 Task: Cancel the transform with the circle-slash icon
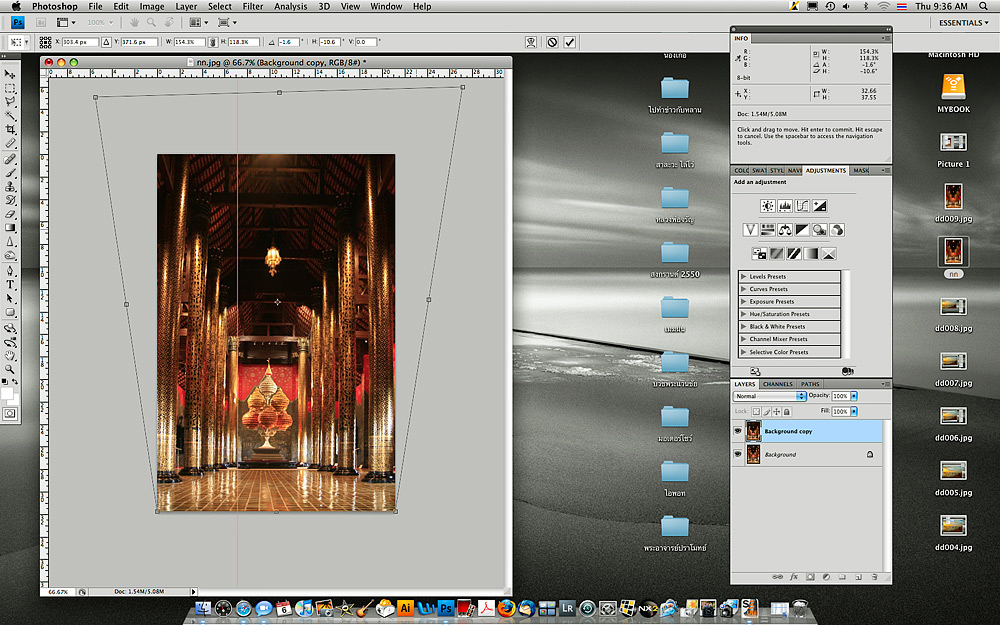(551, 42)
